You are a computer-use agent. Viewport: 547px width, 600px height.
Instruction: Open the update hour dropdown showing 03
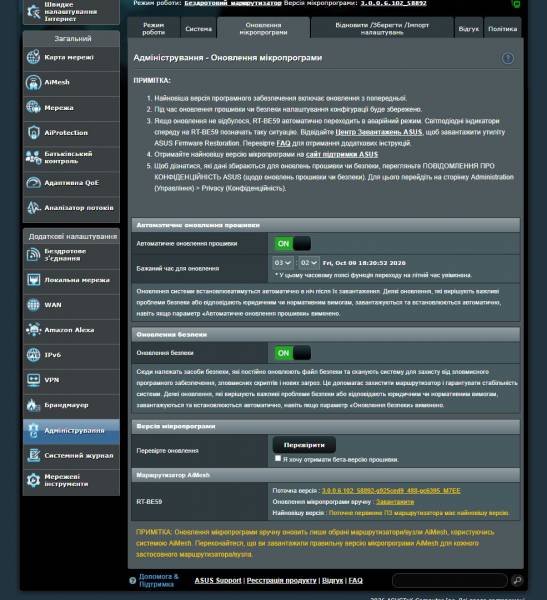pyautogui.click(x=283, y=263)
